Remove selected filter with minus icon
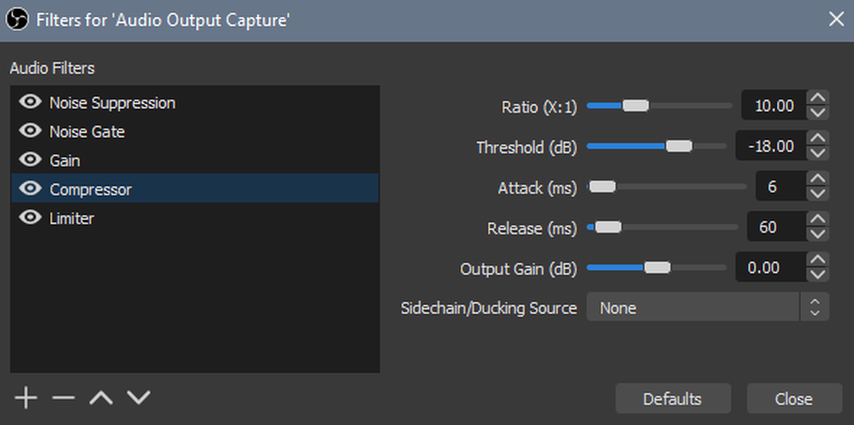The width and height of the screenshot is (854, 425). click(63, 398)
